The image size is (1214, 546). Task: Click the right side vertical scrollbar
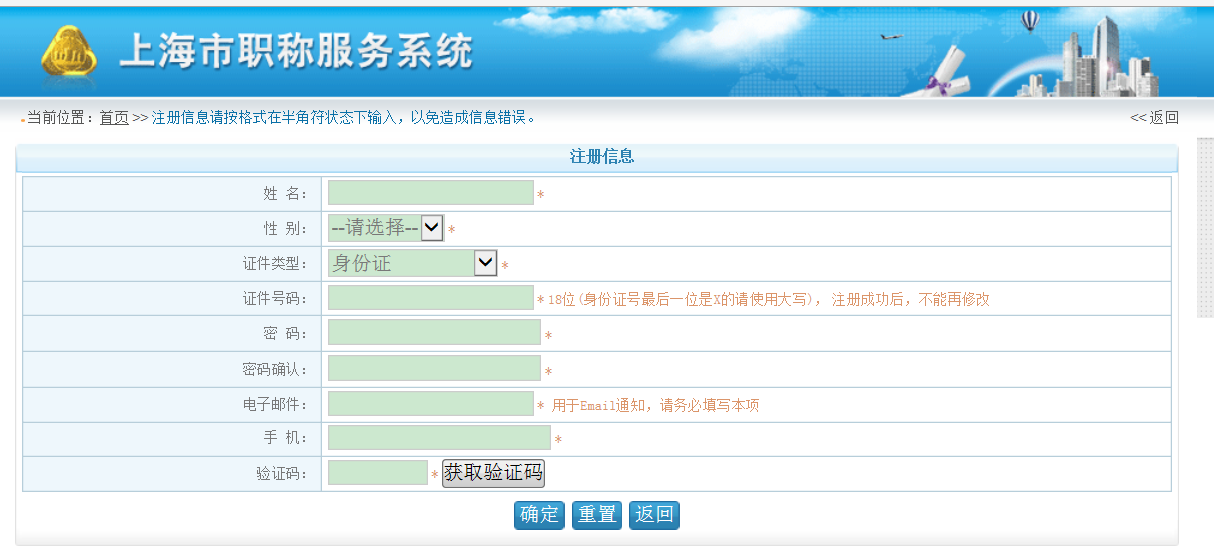[1205, 230]
